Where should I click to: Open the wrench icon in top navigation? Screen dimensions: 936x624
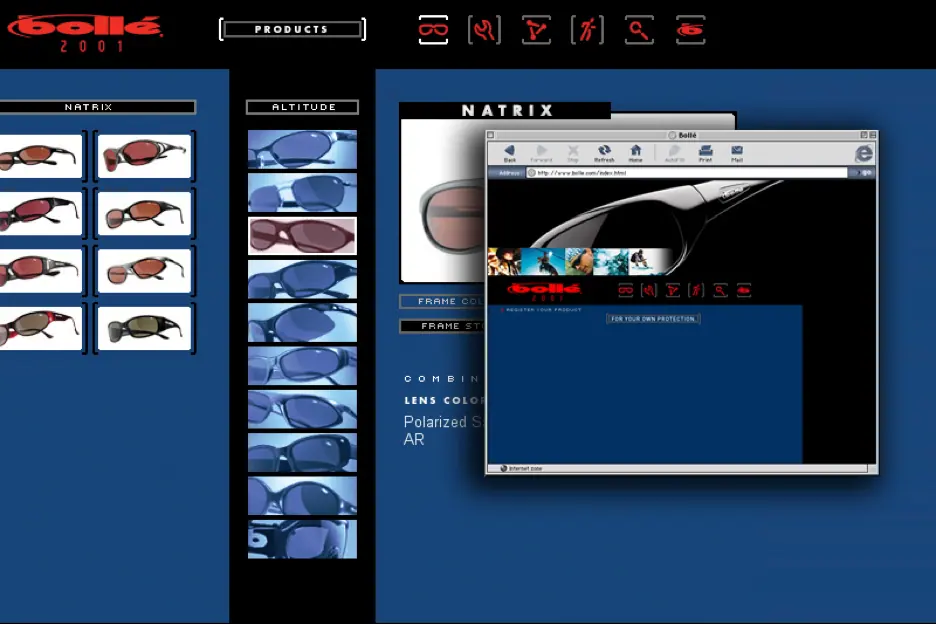(484, 29)
